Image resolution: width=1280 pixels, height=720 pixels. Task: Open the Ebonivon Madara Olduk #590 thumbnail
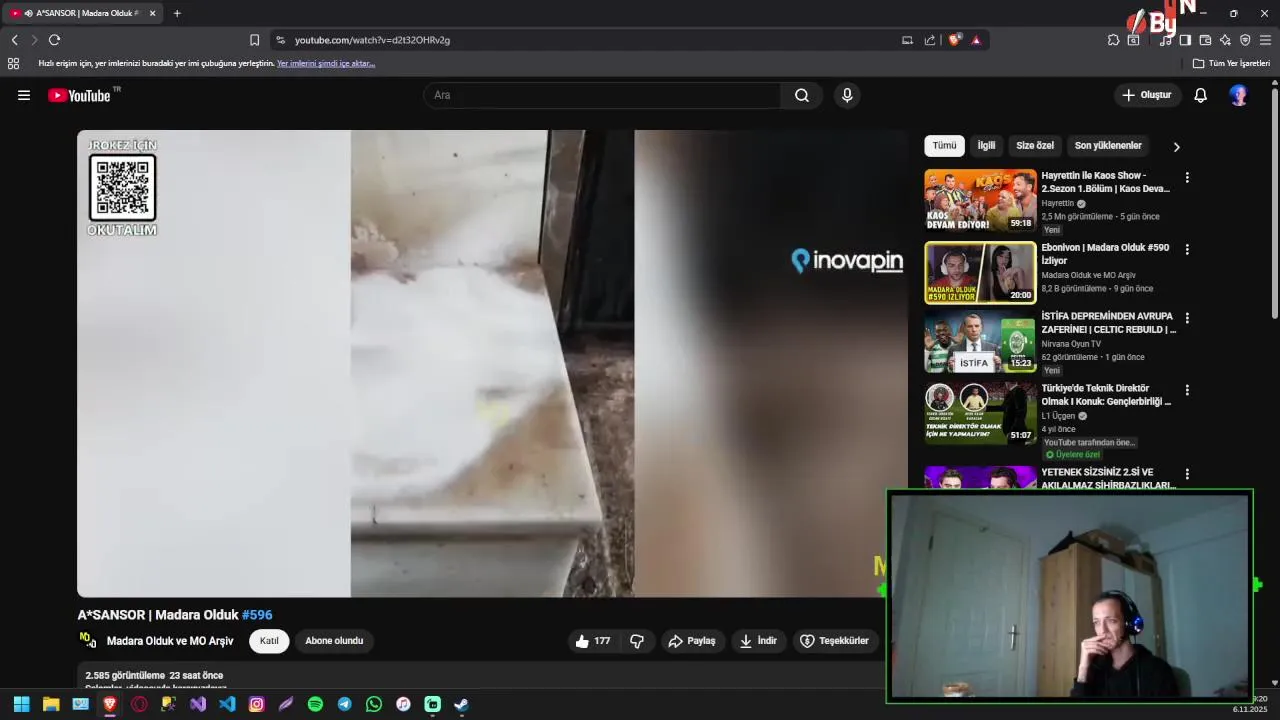[x=980, y=272]
